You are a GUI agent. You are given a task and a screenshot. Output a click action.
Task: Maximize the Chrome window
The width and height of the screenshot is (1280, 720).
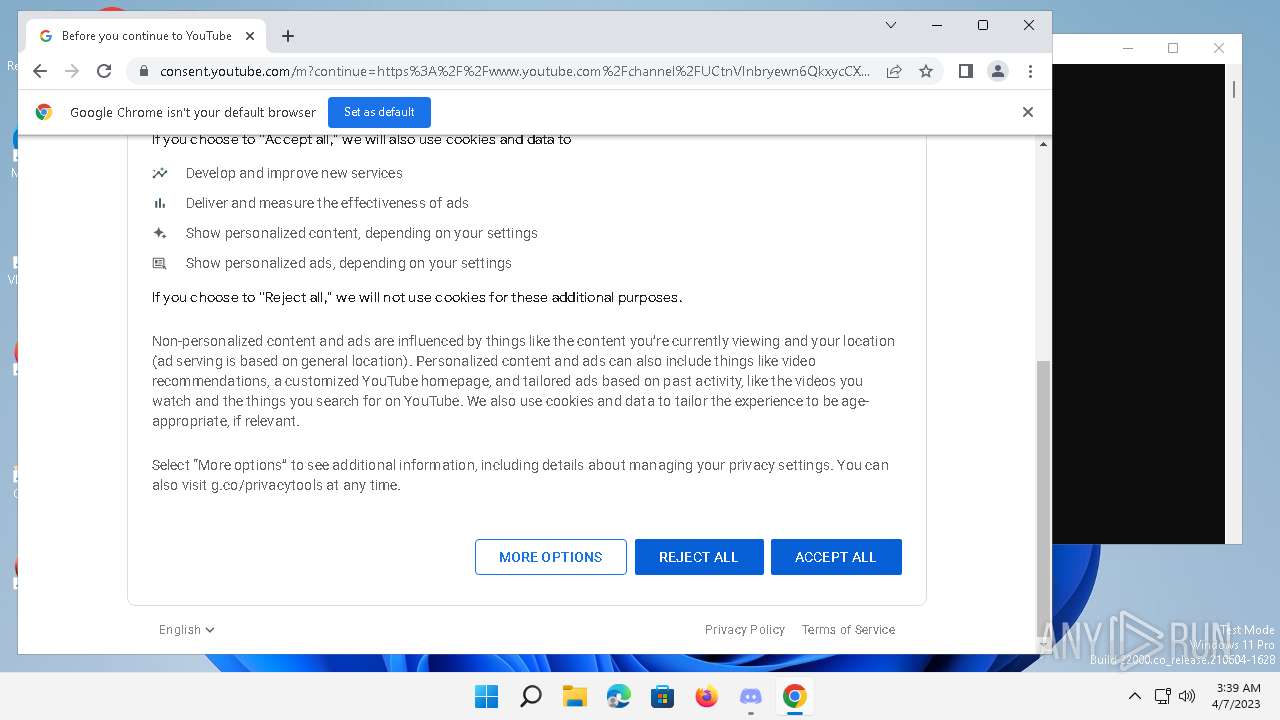click(x=983, y=25)
